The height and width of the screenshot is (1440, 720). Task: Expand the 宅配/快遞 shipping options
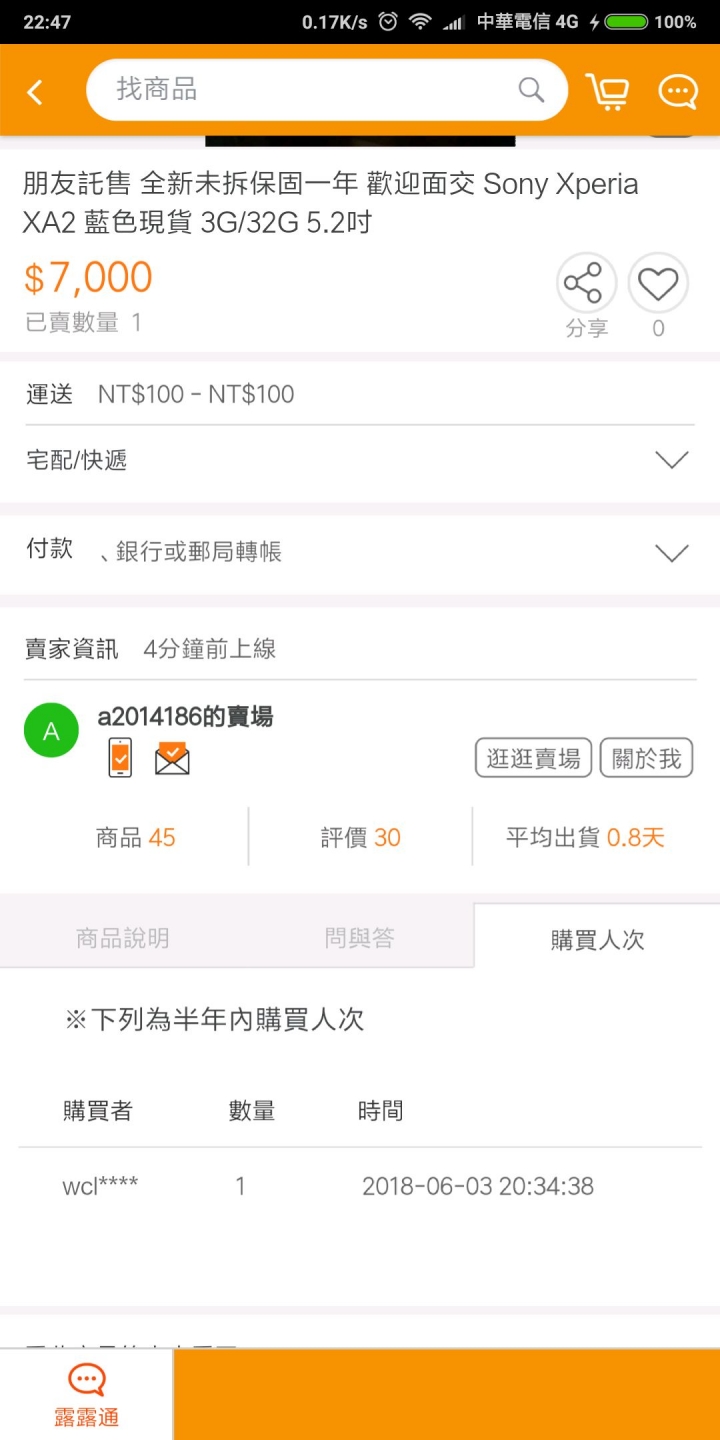pos(360,461)
